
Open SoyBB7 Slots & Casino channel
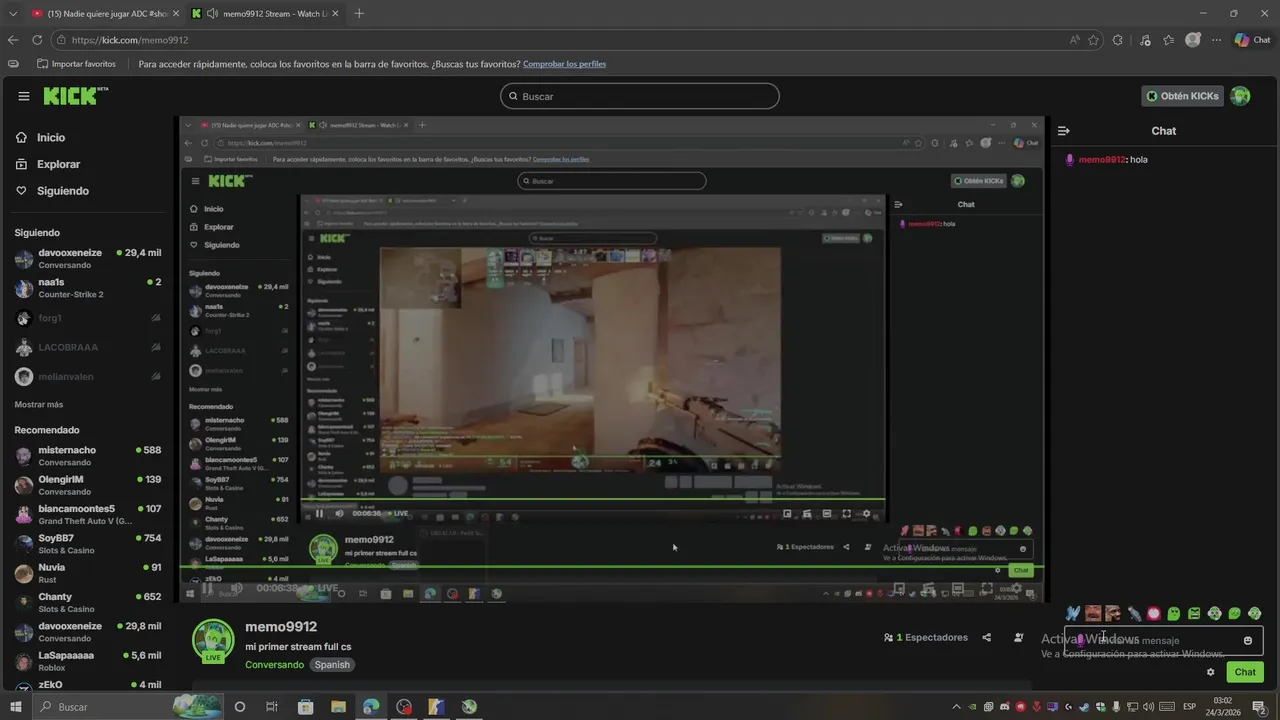click(x=88, y=544)
